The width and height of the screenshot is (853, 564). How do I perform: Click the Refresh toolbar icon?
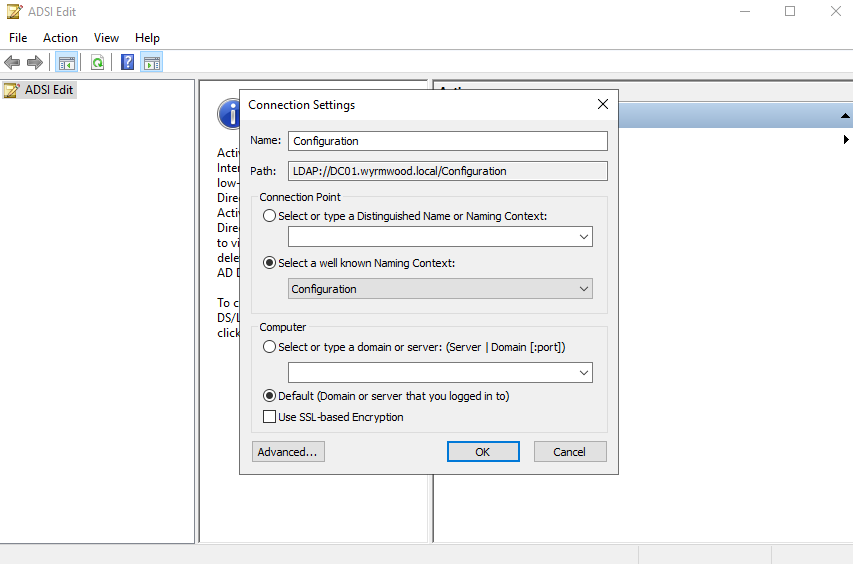pos(97,62)
